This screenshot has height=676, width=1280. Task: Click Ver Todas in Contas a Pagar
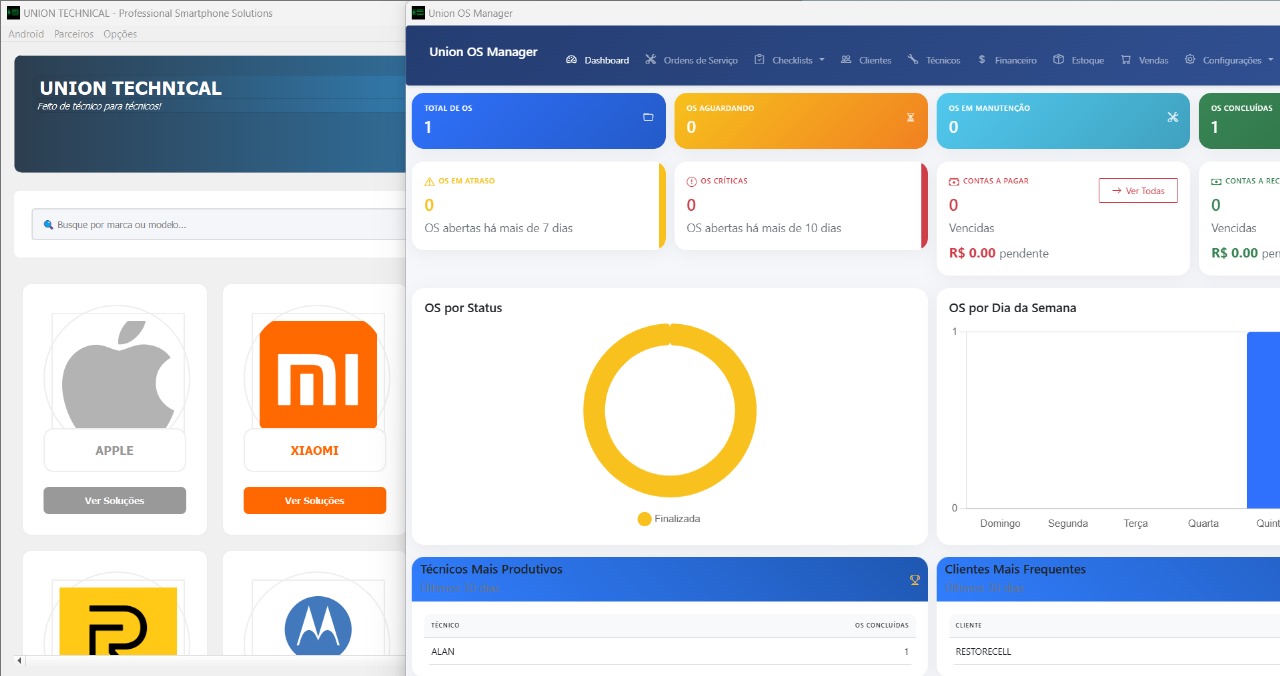pos(1137,190)
